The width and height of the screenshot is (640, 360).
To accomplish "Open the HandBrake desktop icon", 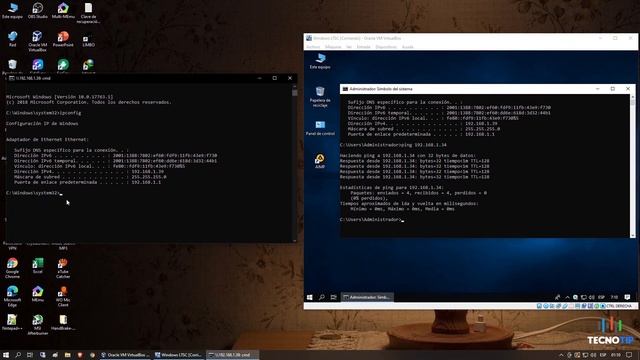I will tap(63, 322).
